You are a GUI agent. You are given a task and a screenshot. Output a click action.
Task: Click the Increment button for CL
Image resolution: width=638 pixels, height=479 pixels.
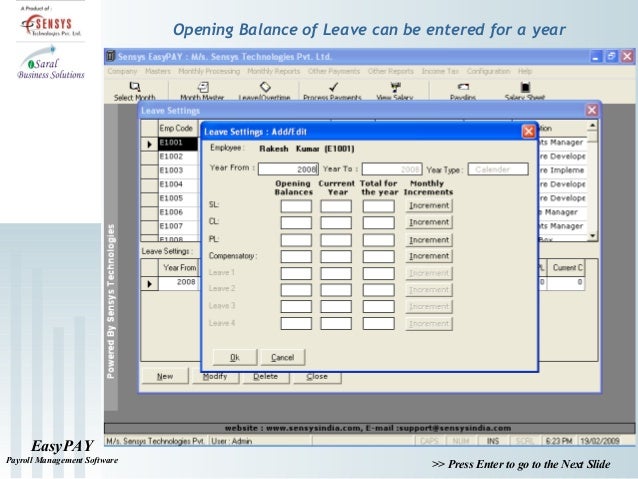point(429,222)
